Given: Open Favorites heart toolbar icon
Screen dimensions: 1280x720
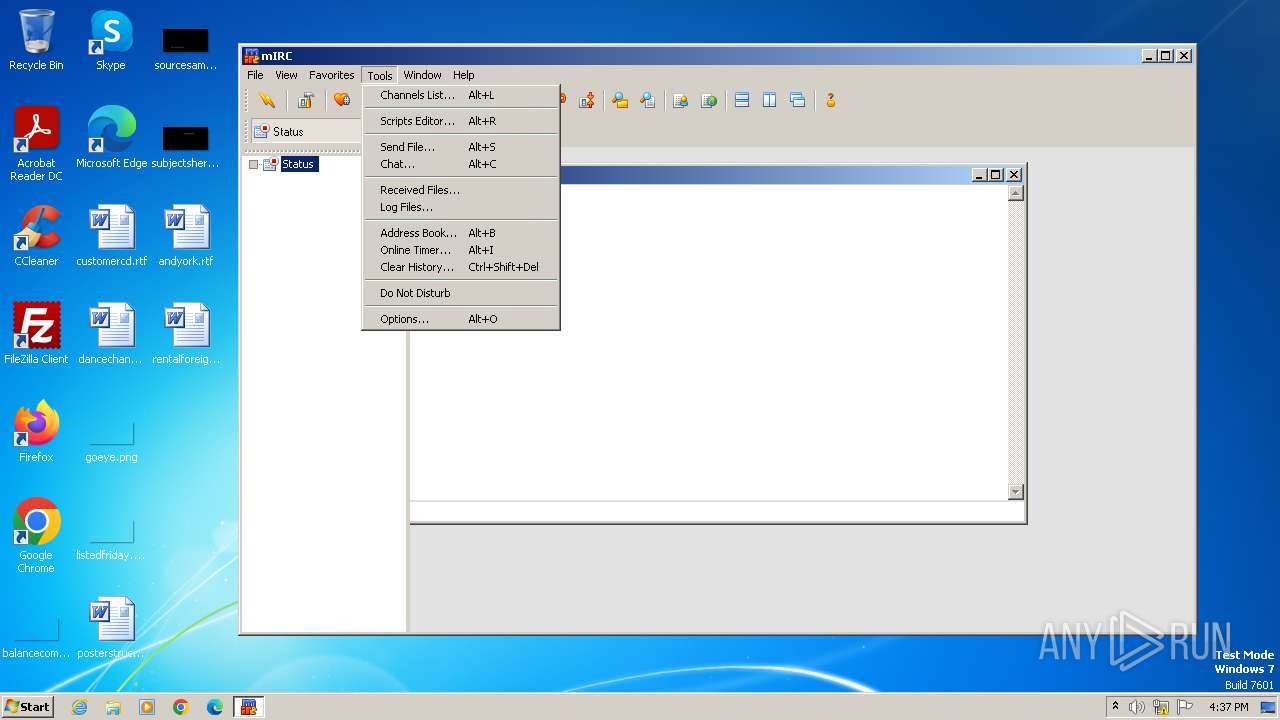Looking at the screenshot, I should [x=342, y=100].
